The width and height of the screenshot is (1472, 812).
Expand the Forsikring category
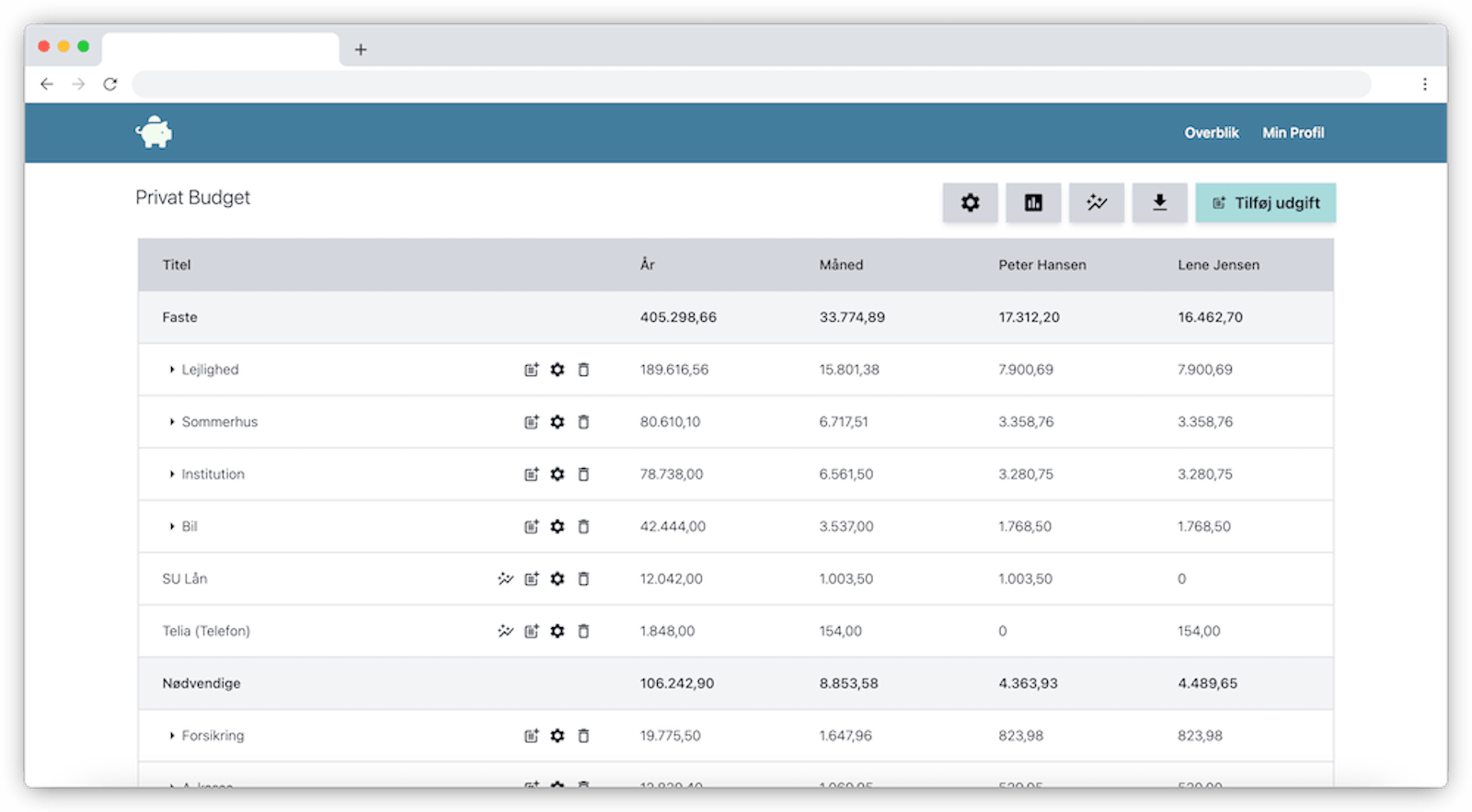pos(172,736)
